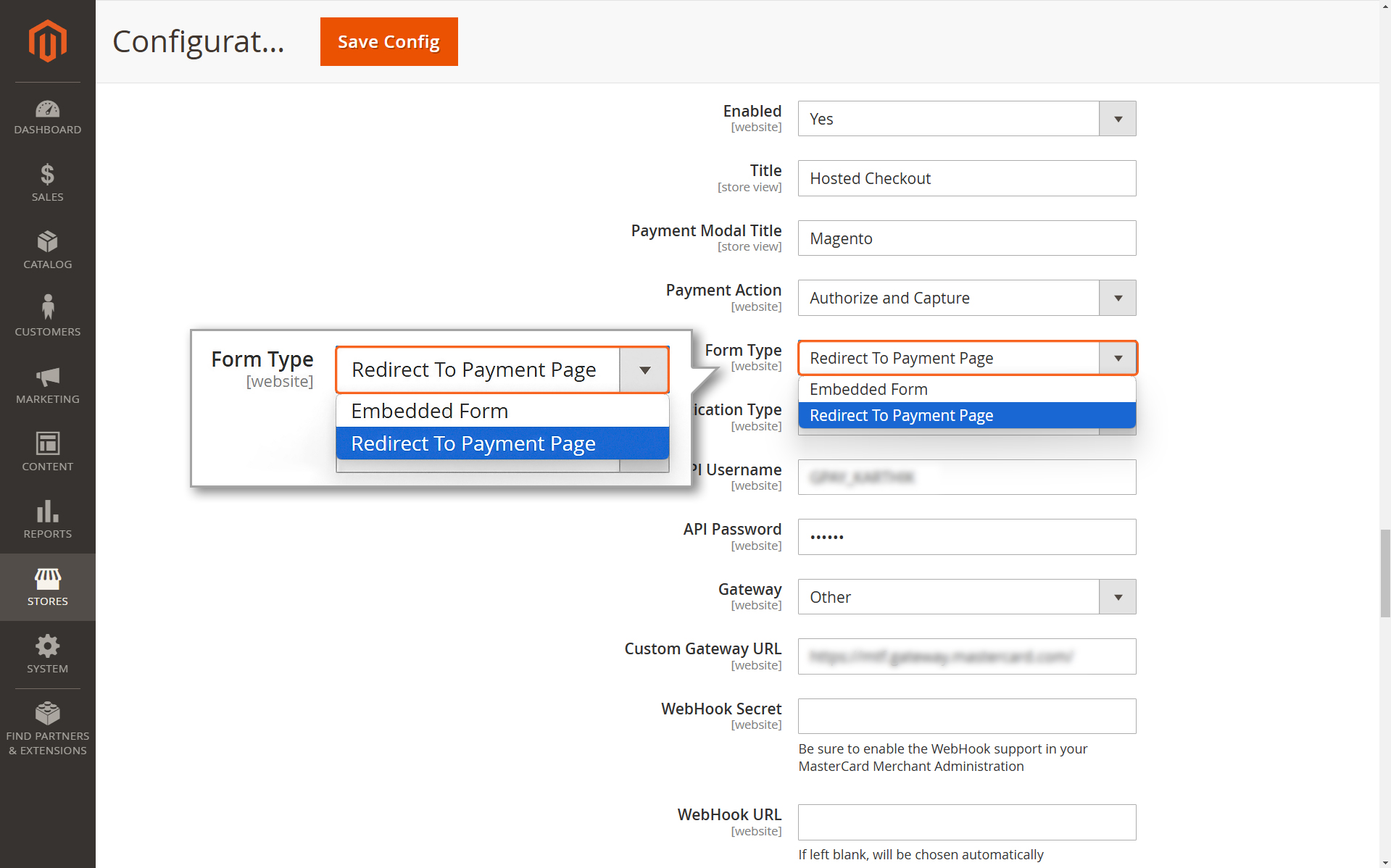Image resolution: width=1391 pixels, height=868 pixels.
Task: Click the API Username field
Action: pos(967,477)
